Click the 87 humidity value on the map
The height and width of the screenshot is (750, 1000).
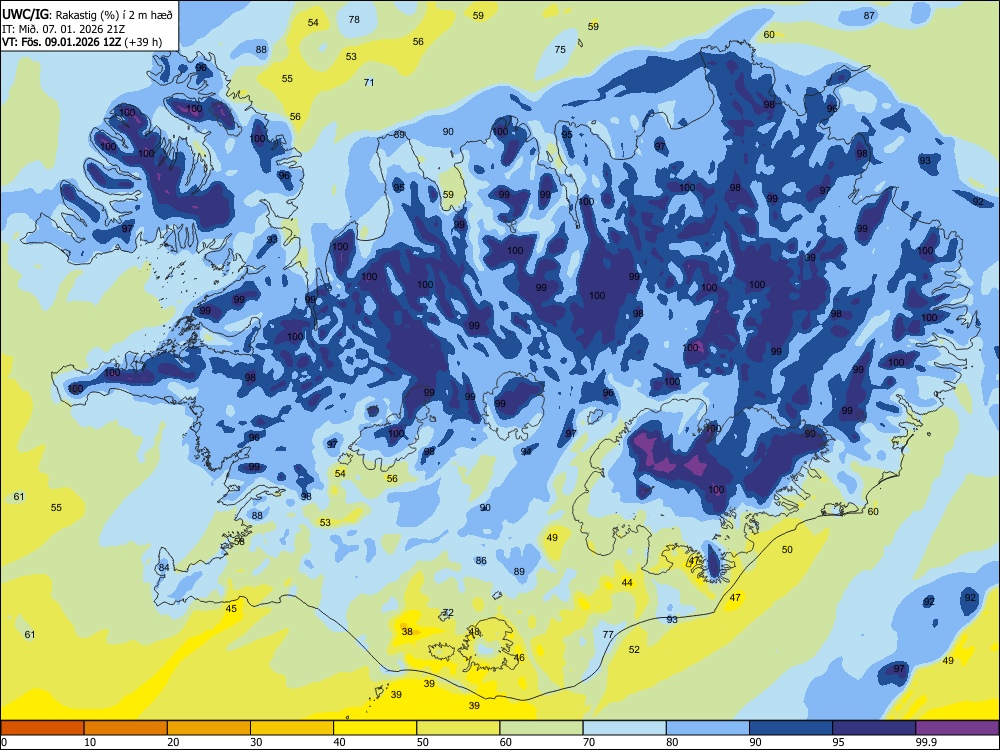(869, 15)
